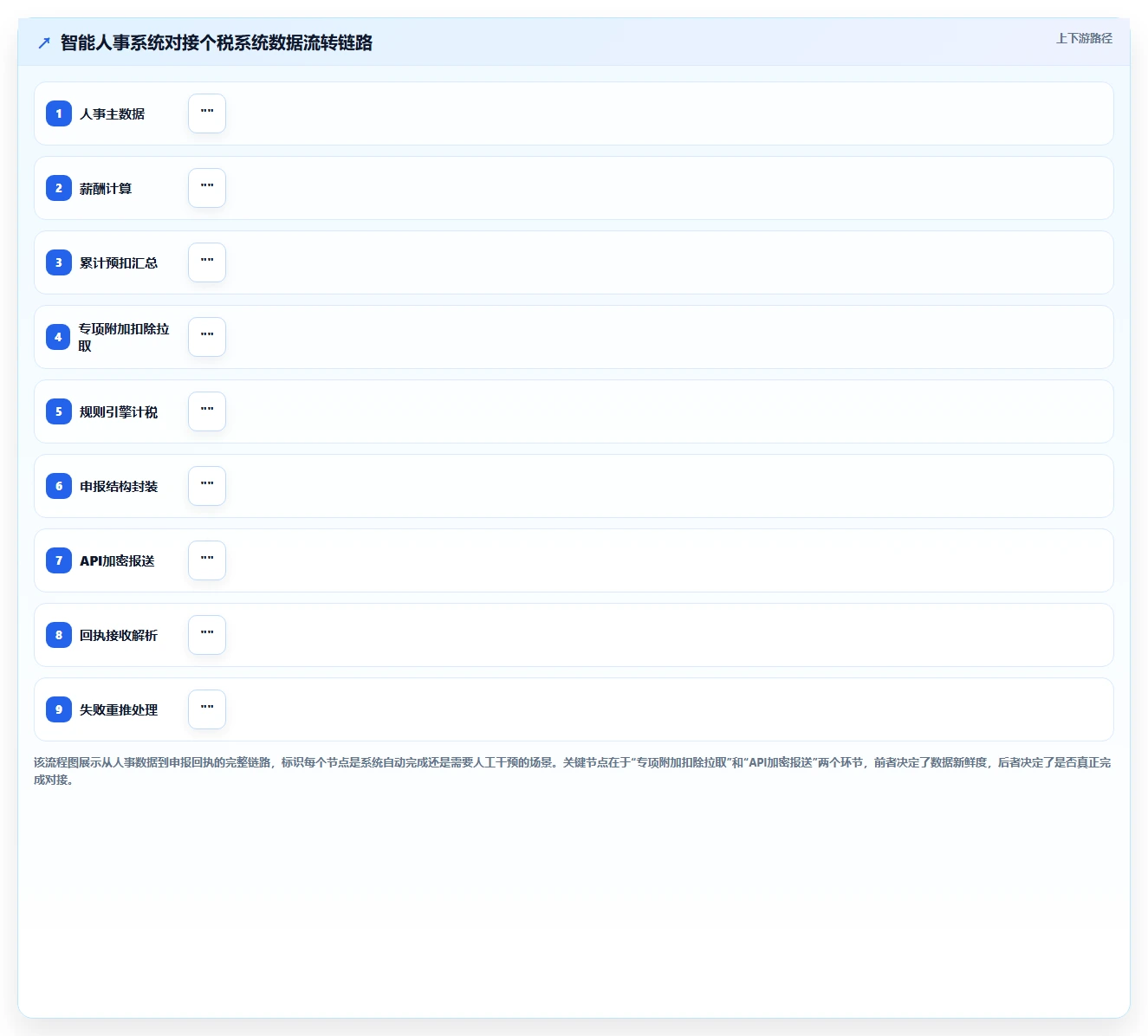The width and height of the screenshot is (1148, 1036).
Task: Click step number 7 badge
Action: click(x=59, y=560)
